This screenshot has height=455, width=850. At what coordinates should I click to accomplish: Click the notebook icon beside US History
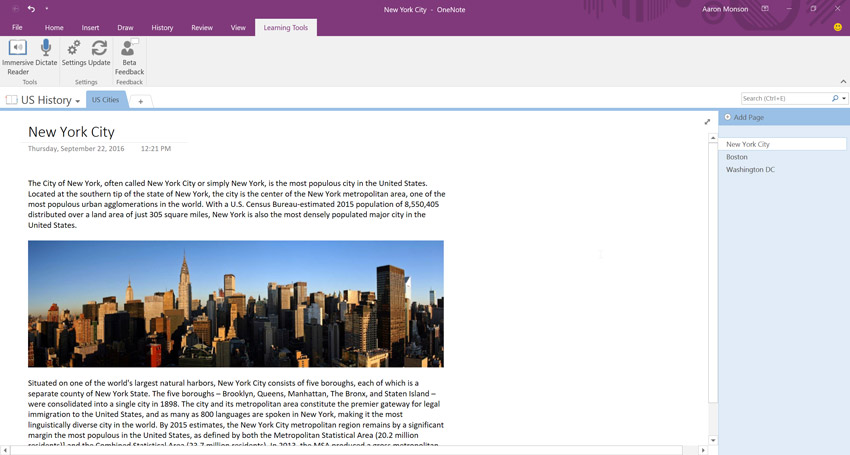(11, 100)
